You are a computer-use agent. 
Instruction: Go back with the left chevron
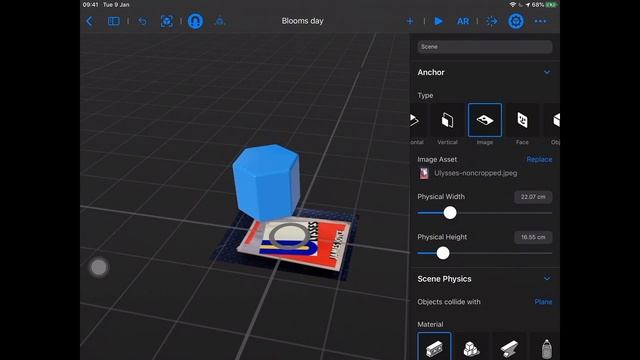point(90,21)
